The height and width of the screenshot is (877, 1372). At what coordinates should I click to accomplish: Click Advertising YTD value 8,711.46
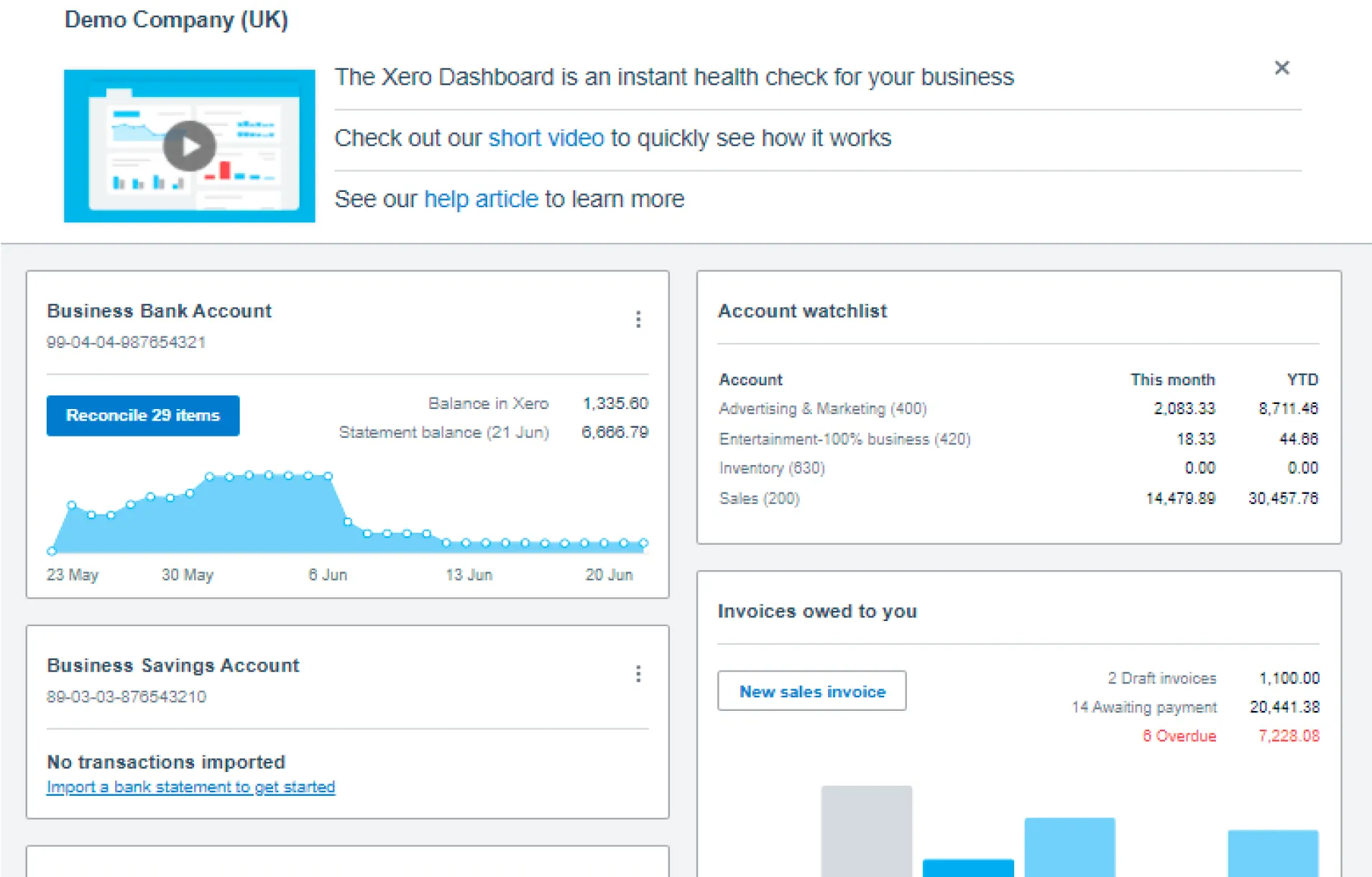[1288, 408]
